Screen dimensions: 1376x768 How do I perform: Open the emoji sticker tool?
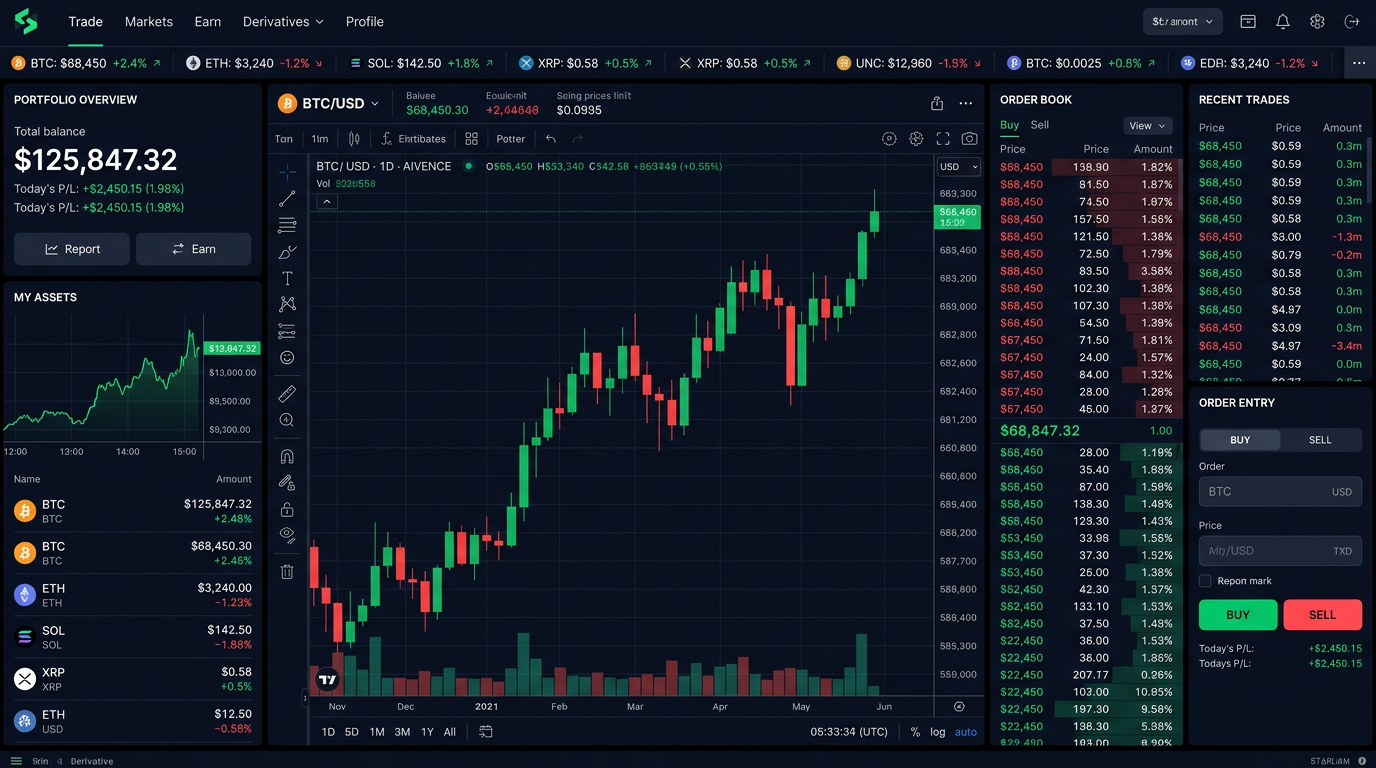pyautogui.click(x=287, y=358)
